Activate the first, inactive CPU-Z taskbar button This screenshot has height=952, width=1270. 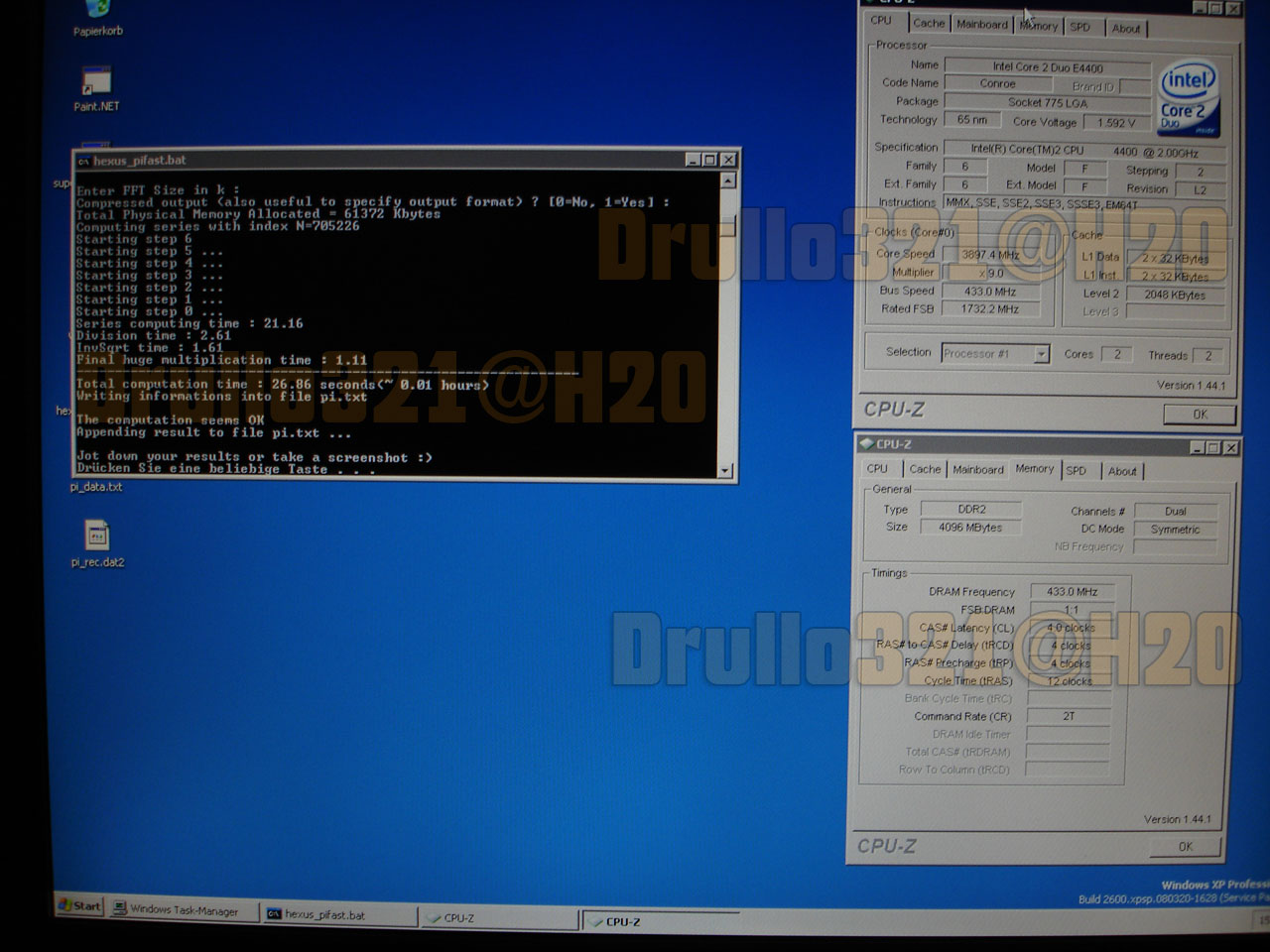pyautogui.click(x=498, y=918)
